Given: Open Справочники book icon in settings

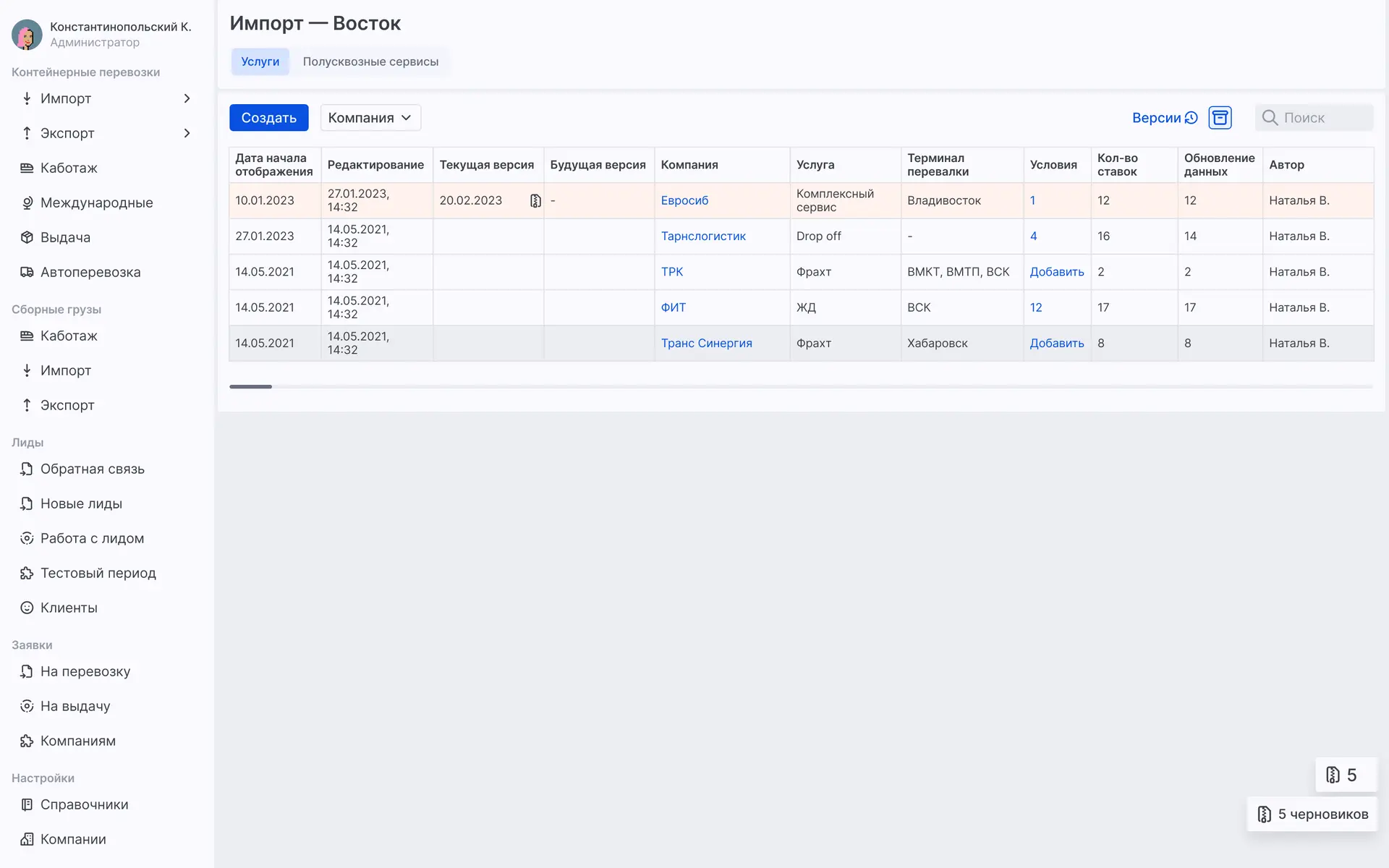Looking at the screenshot, I should (x=27, y=804).
